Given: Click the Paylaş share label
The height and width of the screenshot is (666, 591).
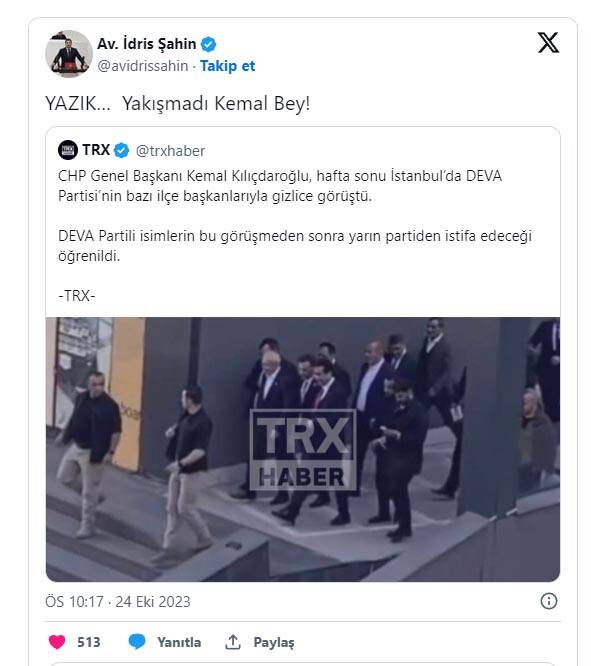Looking at the screenshot, I should tap(274, 642).
